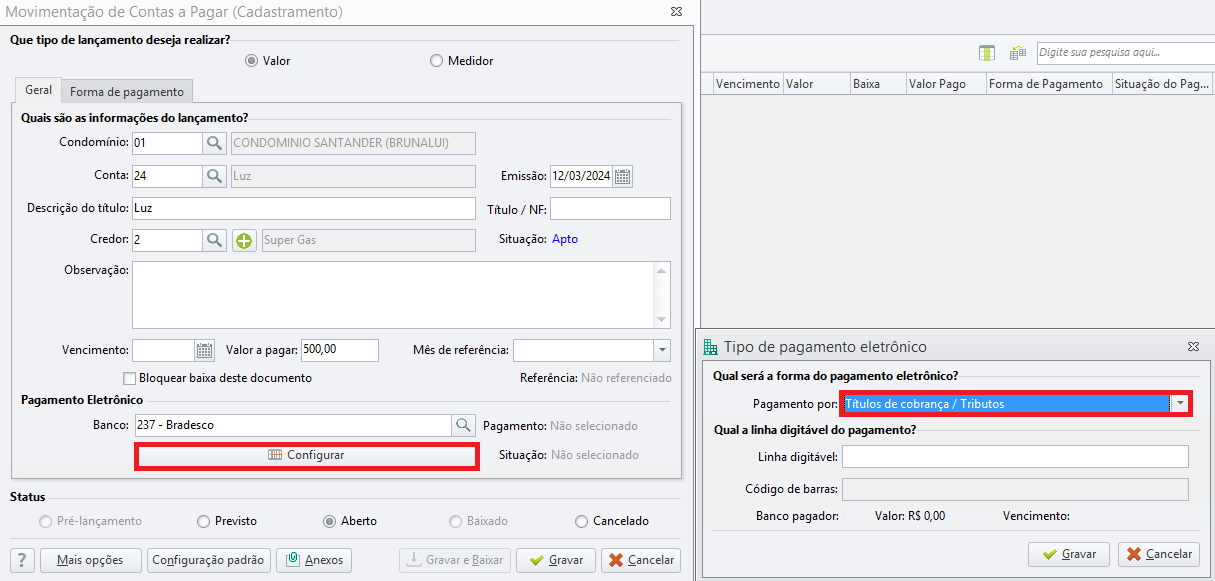Focus the Linha digitável field
The width and height of the screenshot is (1215, 581).
tap(1015, 457)
